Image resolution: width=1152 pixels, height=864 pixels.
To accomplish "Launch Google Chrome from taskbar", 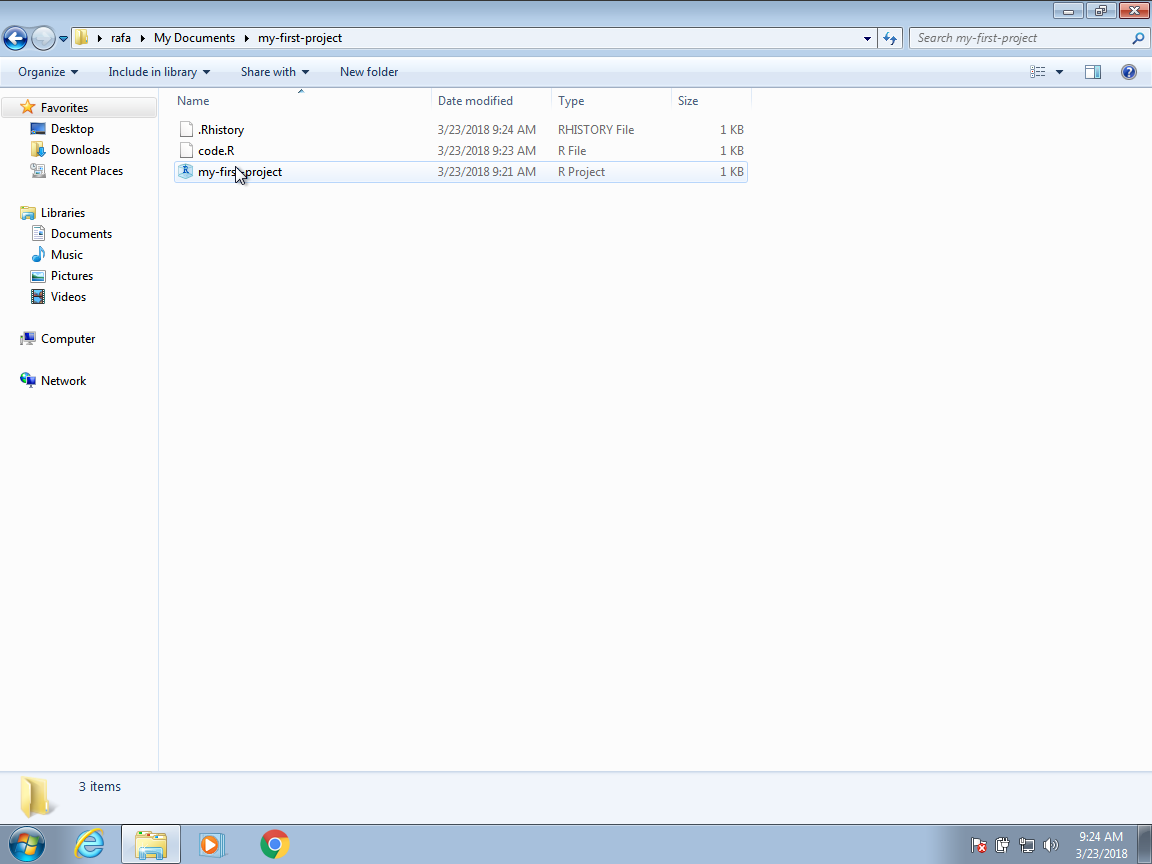I will [275, 845].
